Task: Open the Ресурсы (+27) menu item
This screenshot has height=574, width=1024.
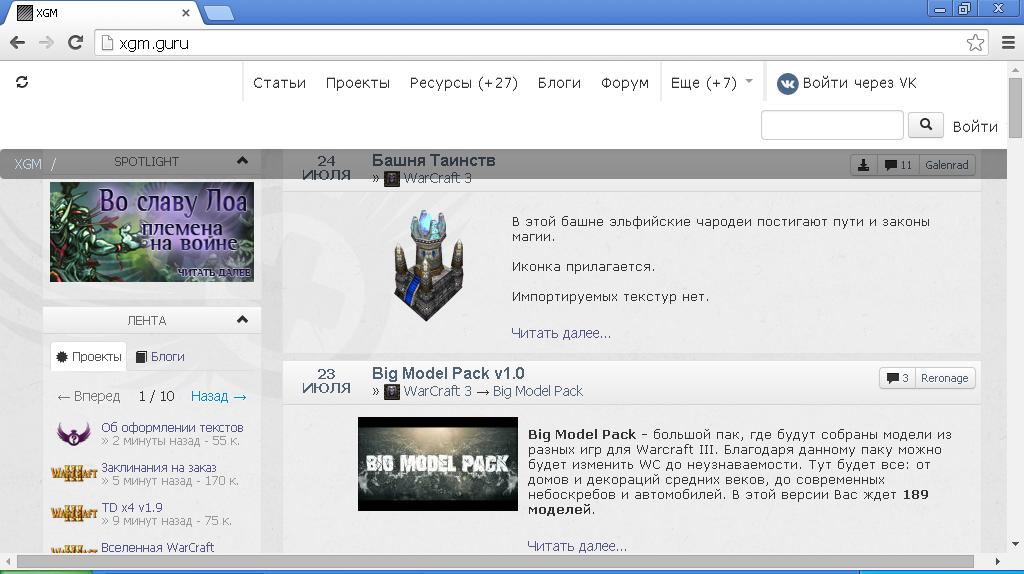Action: coord(464,83)
